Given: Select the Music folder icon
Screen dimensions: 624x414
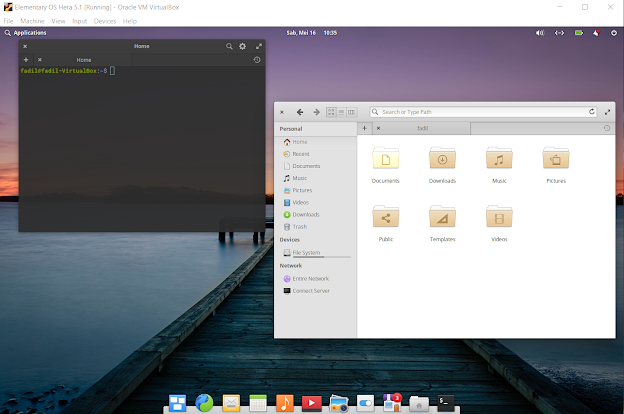Looking at the screenshot, I should pos(499,158).
